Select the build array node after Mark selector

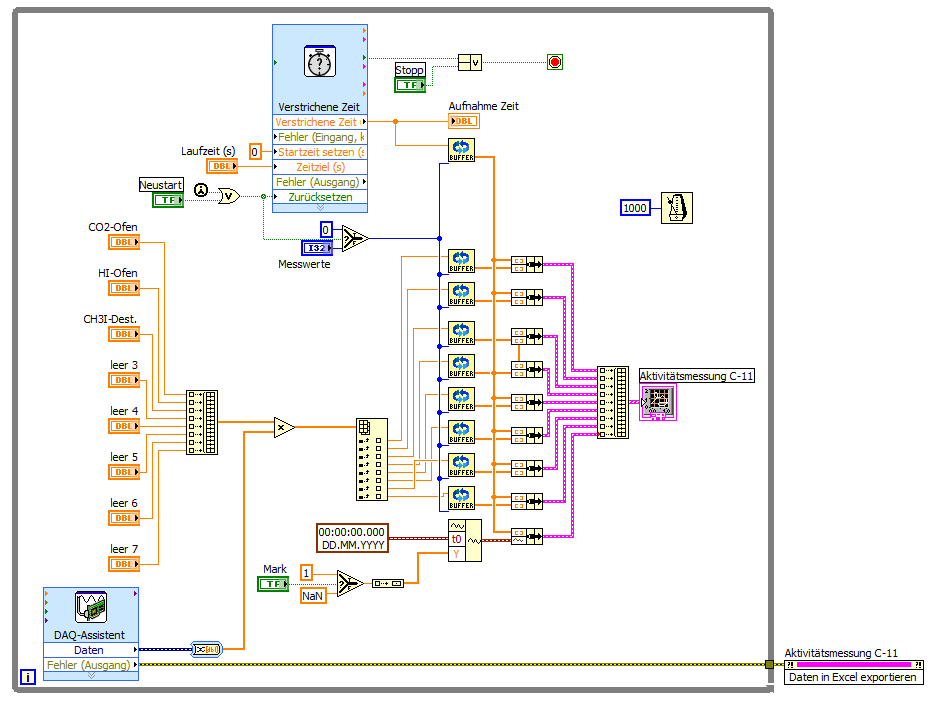[x=388, y=583]
